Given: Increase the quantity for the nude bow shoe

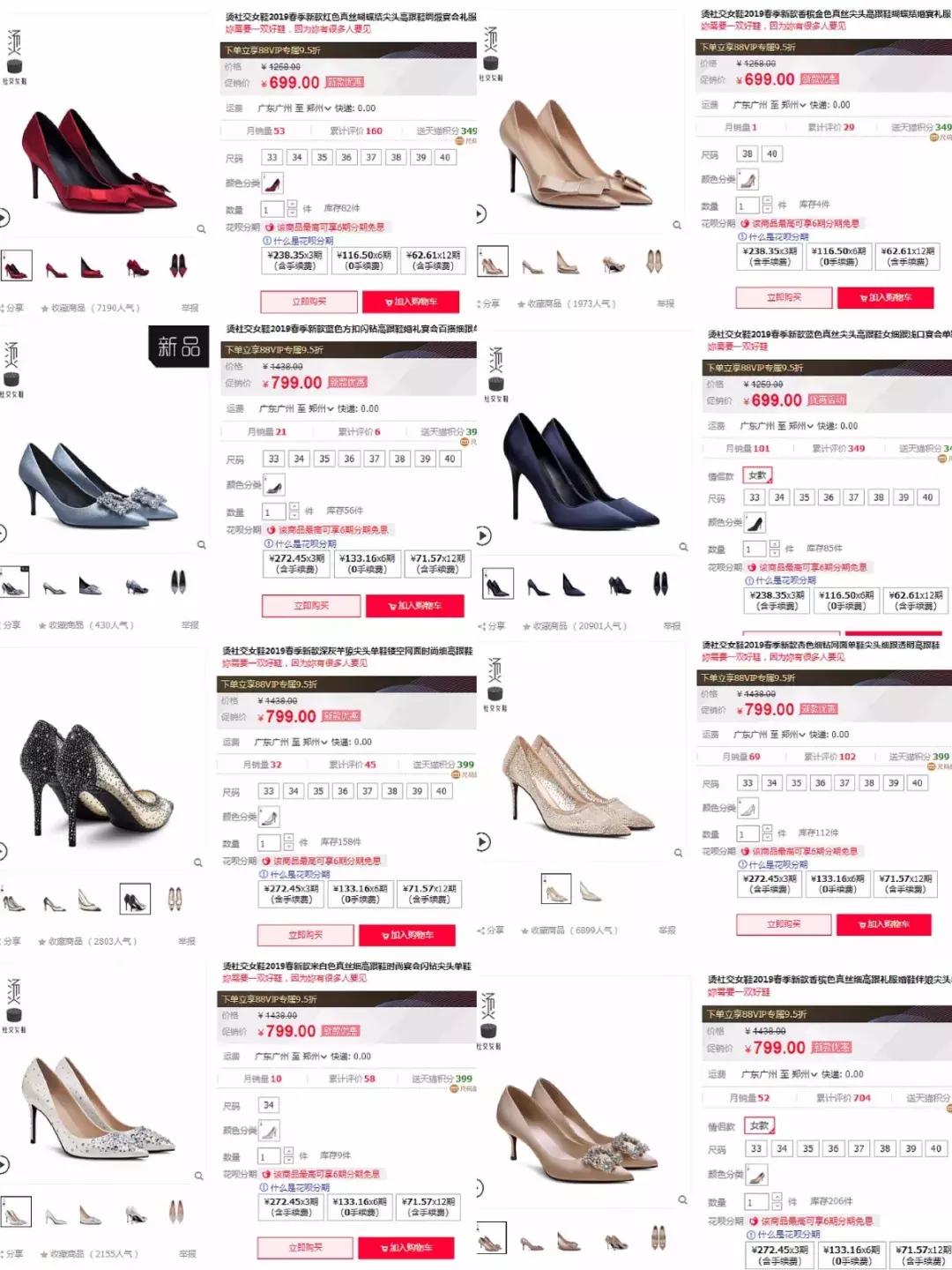Looking at the screenshot, I should pos(768,200).
